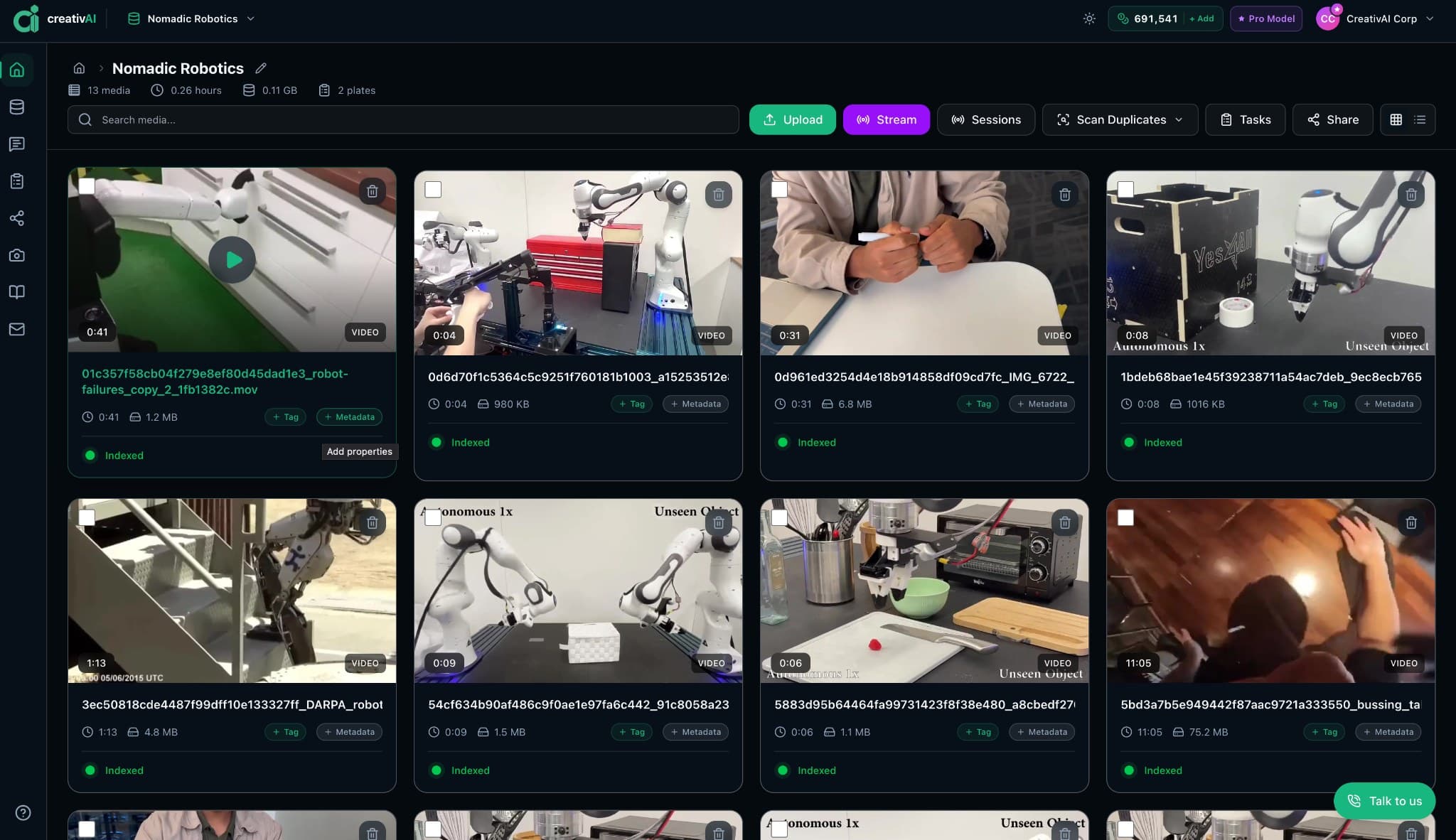Viewport: 1456px width, 840px height.
Task: Switch to list view
Action: click(1420, 119)
